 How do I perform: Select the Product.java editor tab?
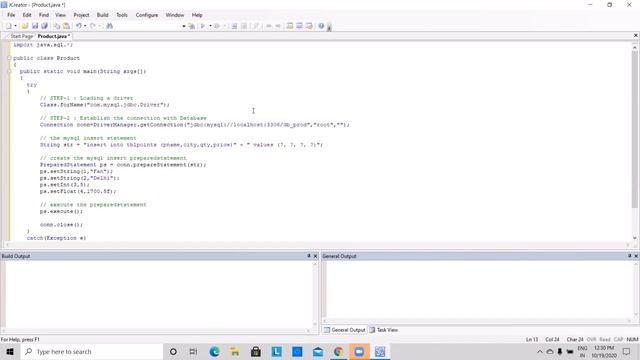(x=53, y=36)
